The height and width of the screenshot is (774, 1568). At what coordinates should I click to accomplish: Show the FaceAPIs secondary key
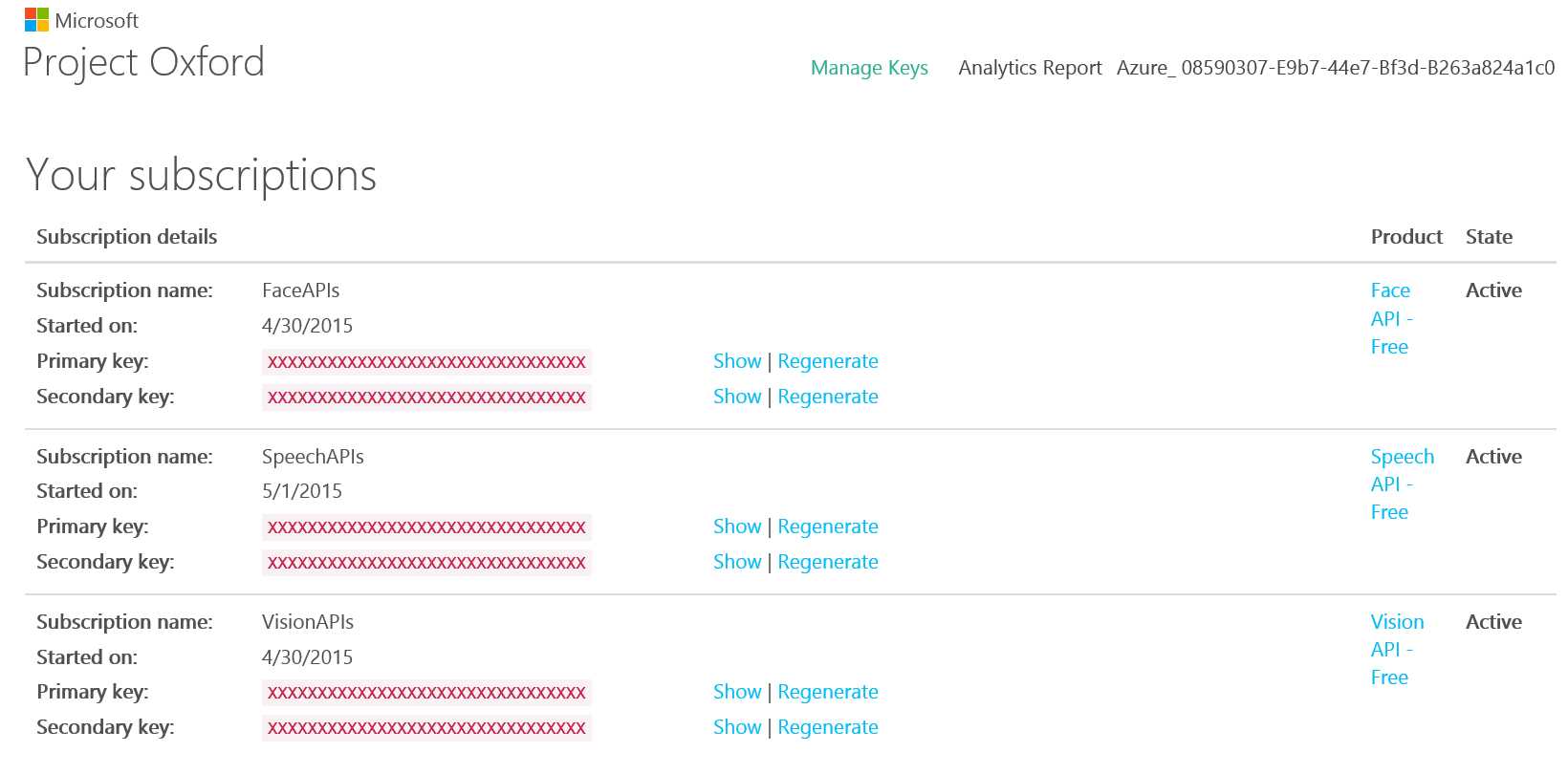[737, 397]
